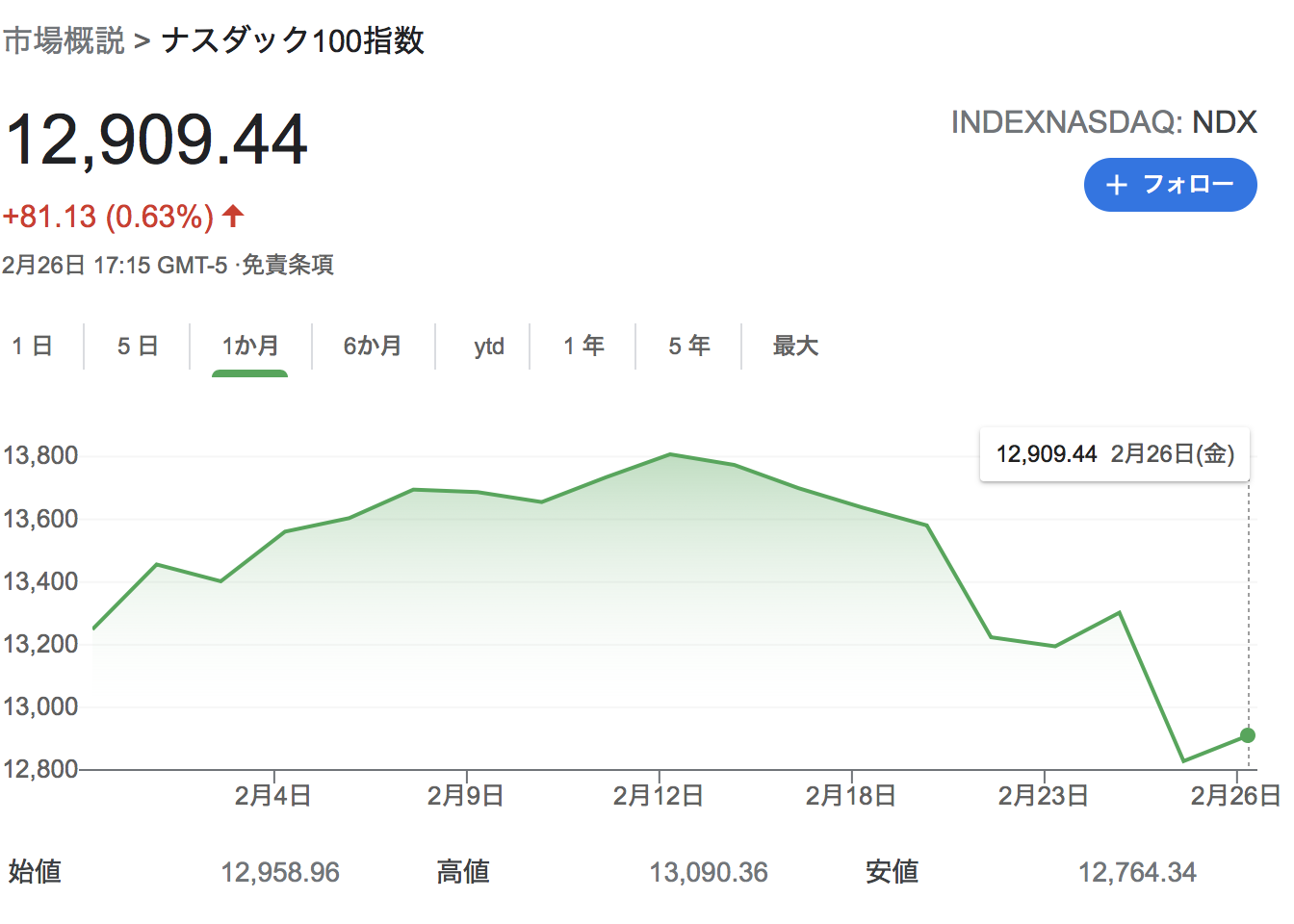
Task: Click the 12,800 y-axis label
Action: tap(40, 769)
